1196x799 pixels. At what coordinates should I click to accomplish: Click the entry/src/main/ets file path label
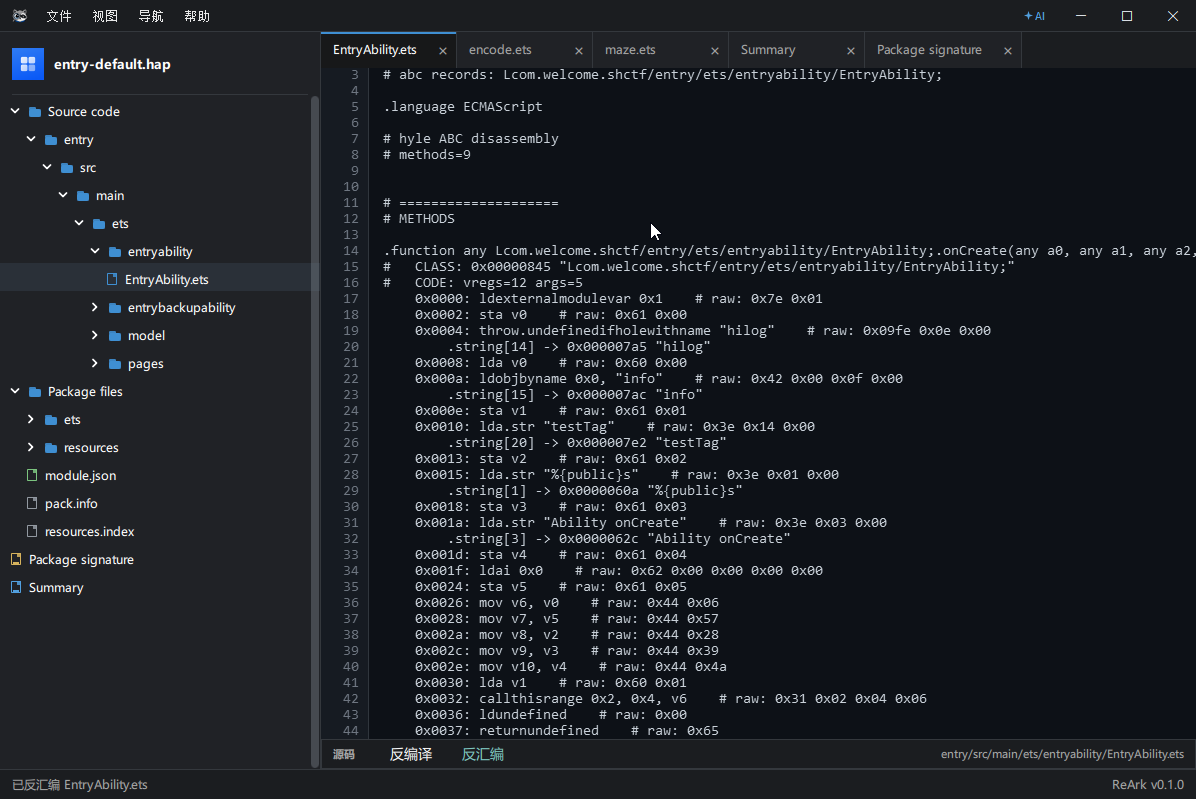coord(1063,754)
